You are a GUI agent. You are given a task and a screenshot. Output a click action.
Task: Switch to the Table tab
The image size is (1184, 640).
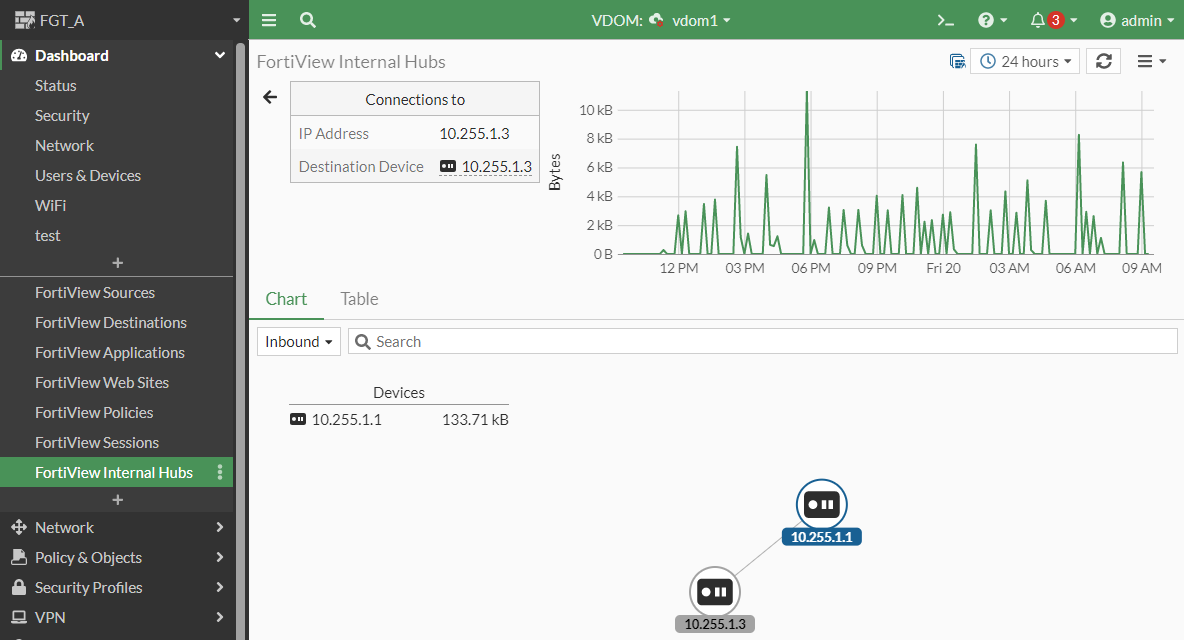359,299
